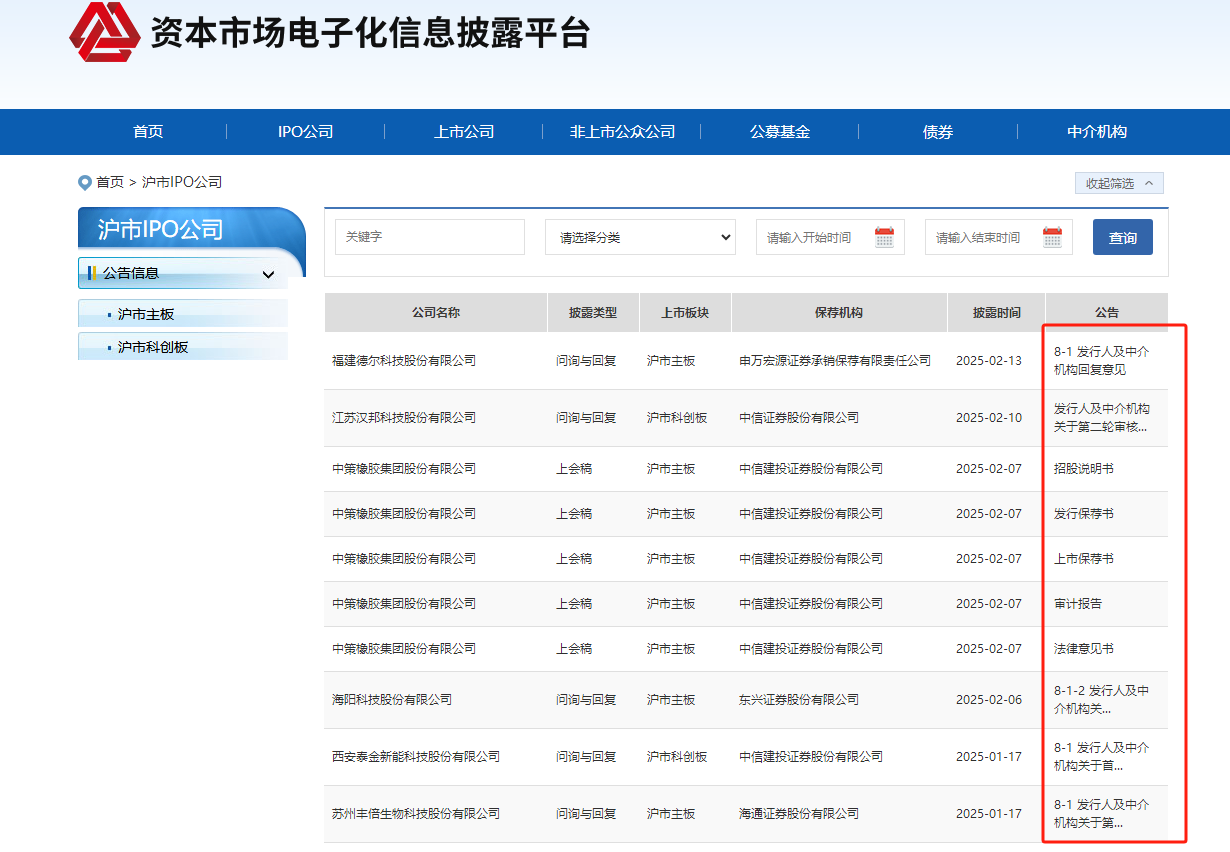Open 西安泰金新能 row's 8-1 announcement
1230x852 pixels.
point(1102,757)
